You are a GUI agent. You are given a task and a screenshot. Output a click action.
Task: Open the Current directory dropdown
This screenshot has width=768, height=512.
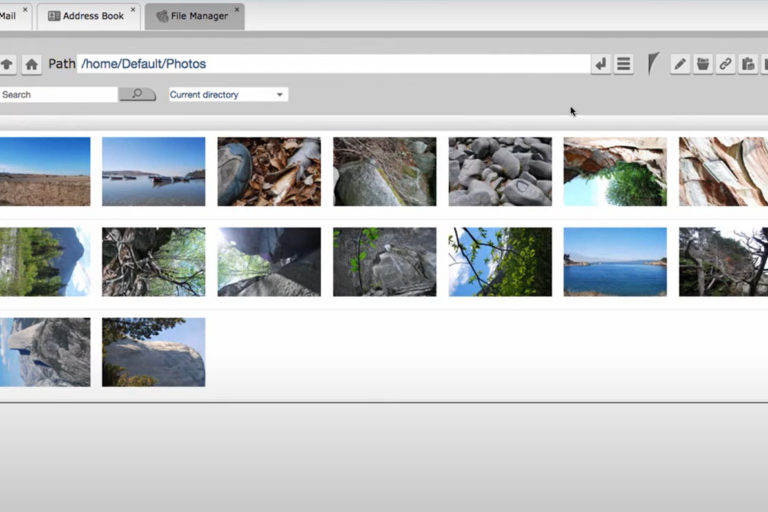coord(228,94)
